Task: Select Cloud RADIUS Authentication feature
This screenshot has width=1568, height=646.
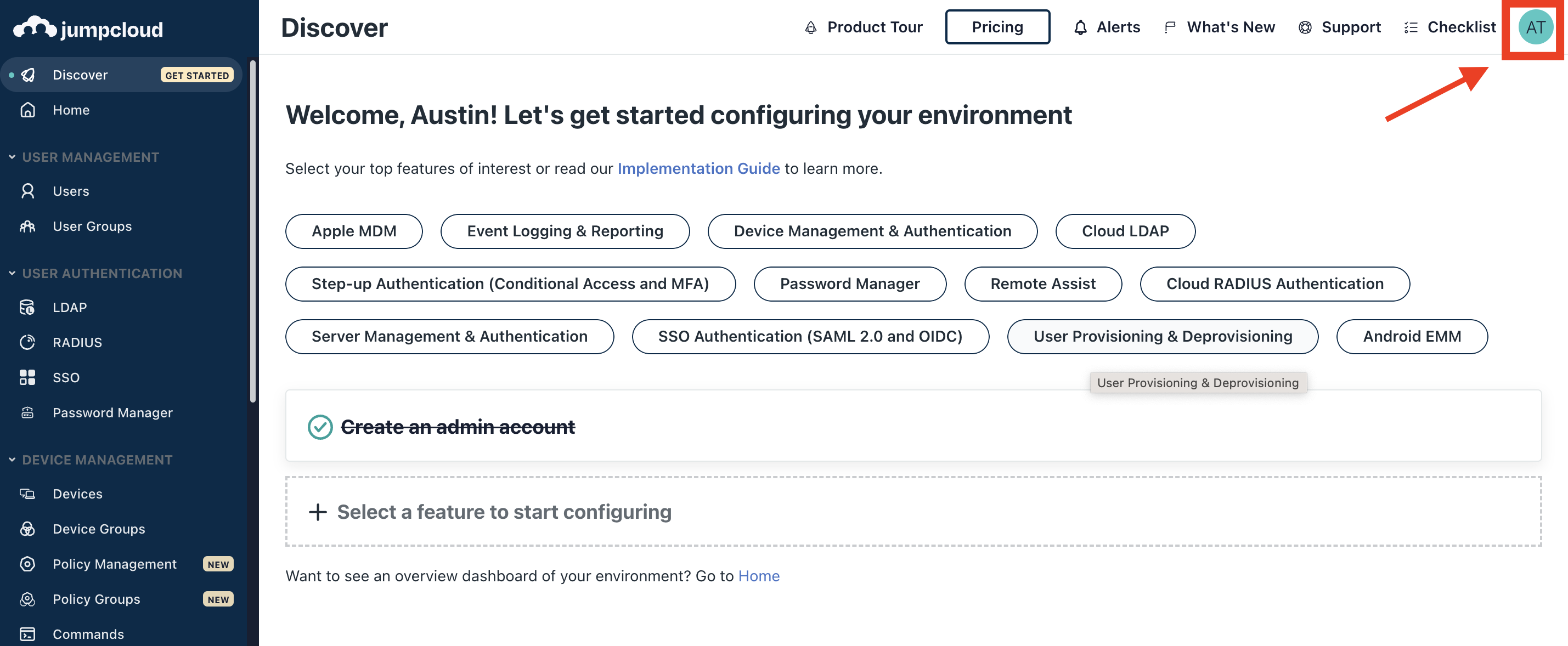Action: (1274, 284)
